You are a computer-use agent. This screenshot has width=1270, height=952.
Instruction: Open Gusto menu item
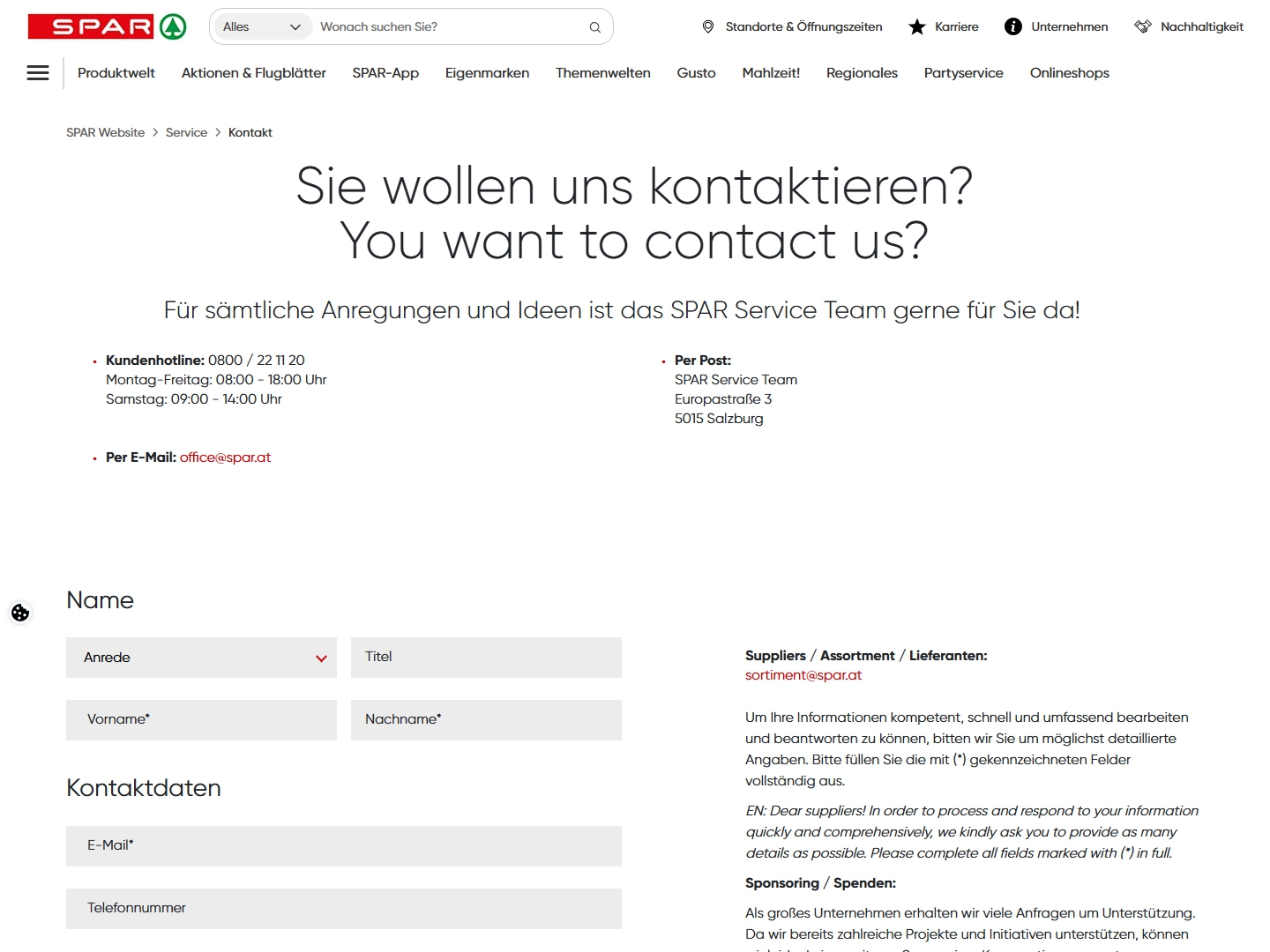[x=696, y=73]
